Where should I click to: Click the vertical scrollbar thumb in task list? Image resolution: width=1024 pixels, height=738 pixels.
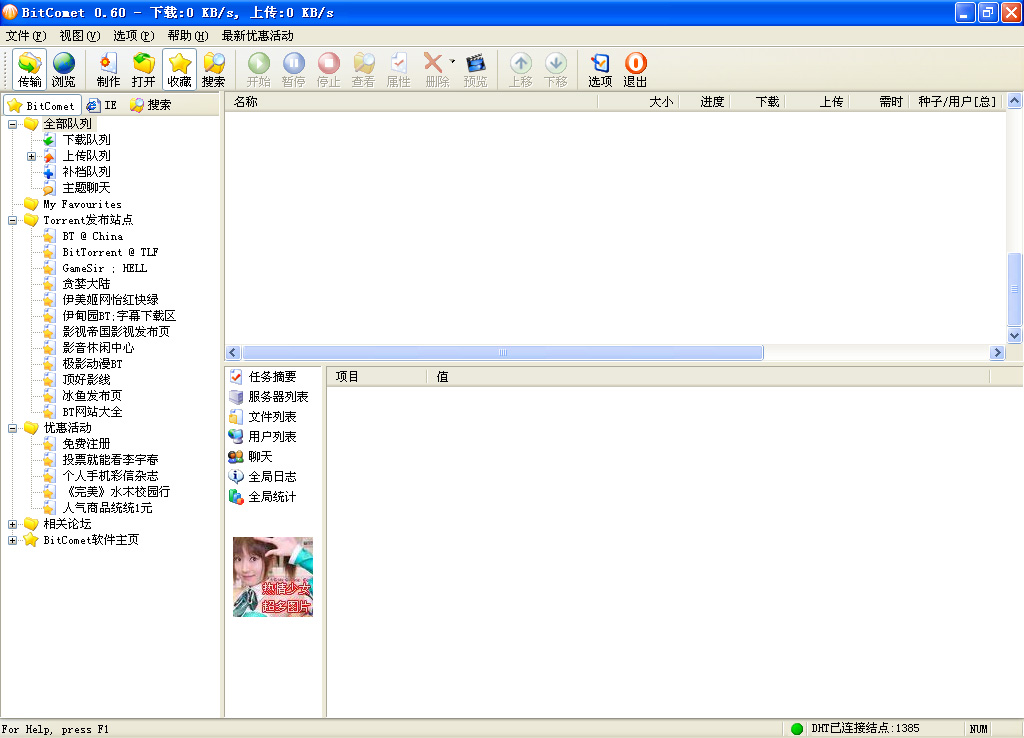point(1014,289)
